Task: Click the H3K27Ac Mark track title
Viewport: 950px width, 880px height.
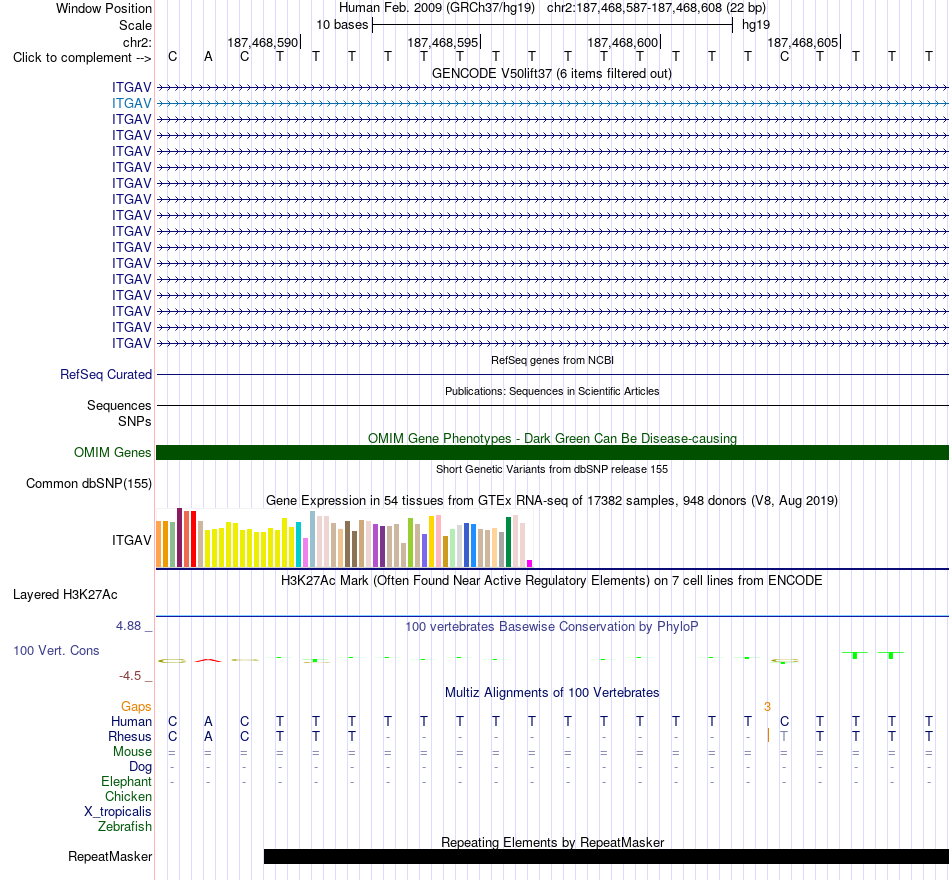Action: (551, 581)
